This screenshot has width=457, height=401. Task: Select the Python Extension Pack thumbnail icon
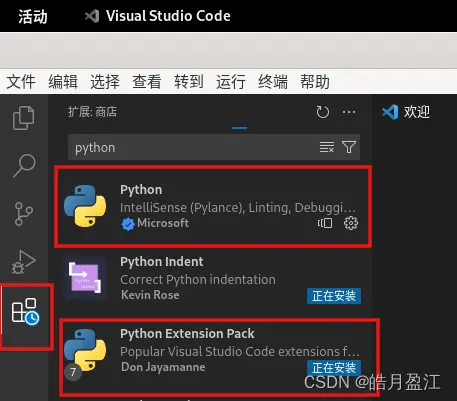click(85, 351)
